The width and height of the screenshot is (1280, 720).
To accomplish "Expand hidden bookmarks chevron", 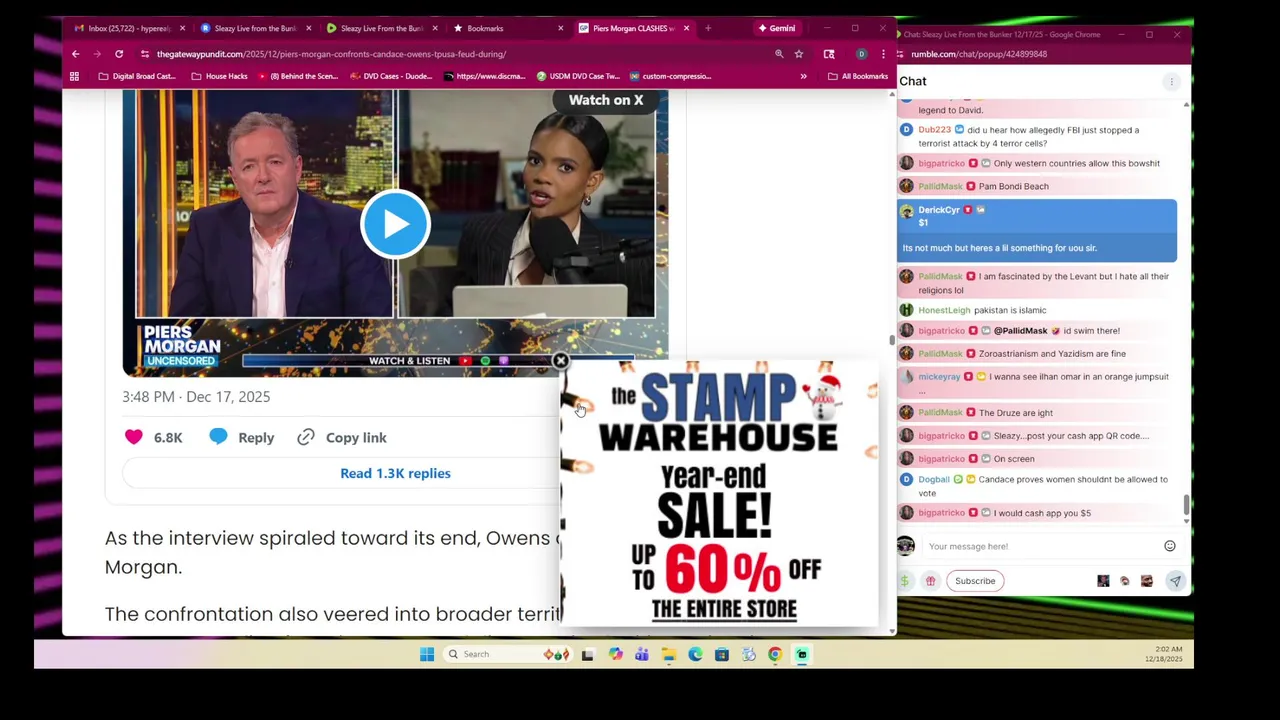I will pos(803,76).
